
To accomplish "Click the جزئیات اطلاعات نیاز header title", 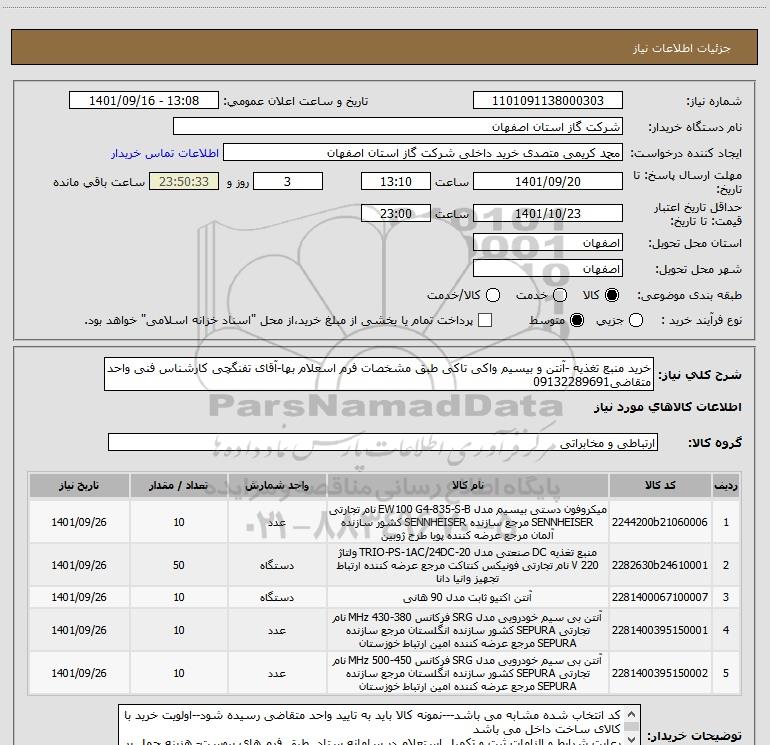I will point(682,48).
